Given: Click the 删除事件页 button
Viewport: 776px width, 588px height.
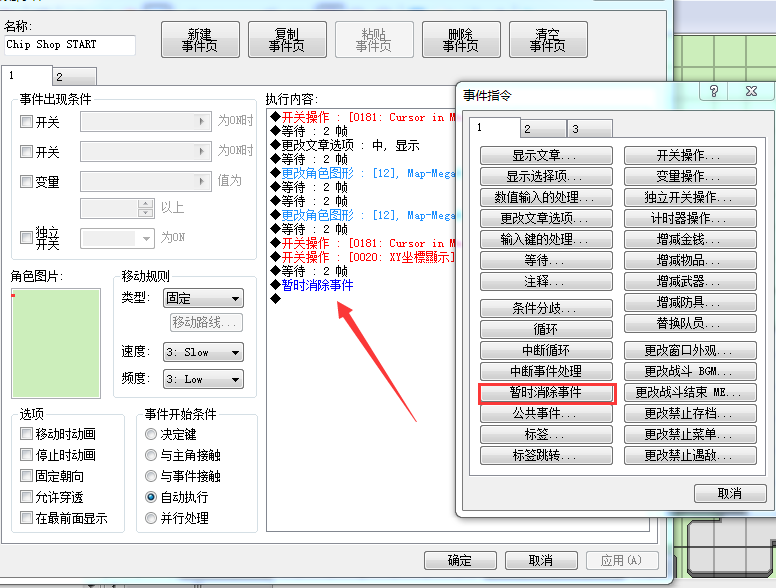Looking at the screenshot, I should click(461, 40).
